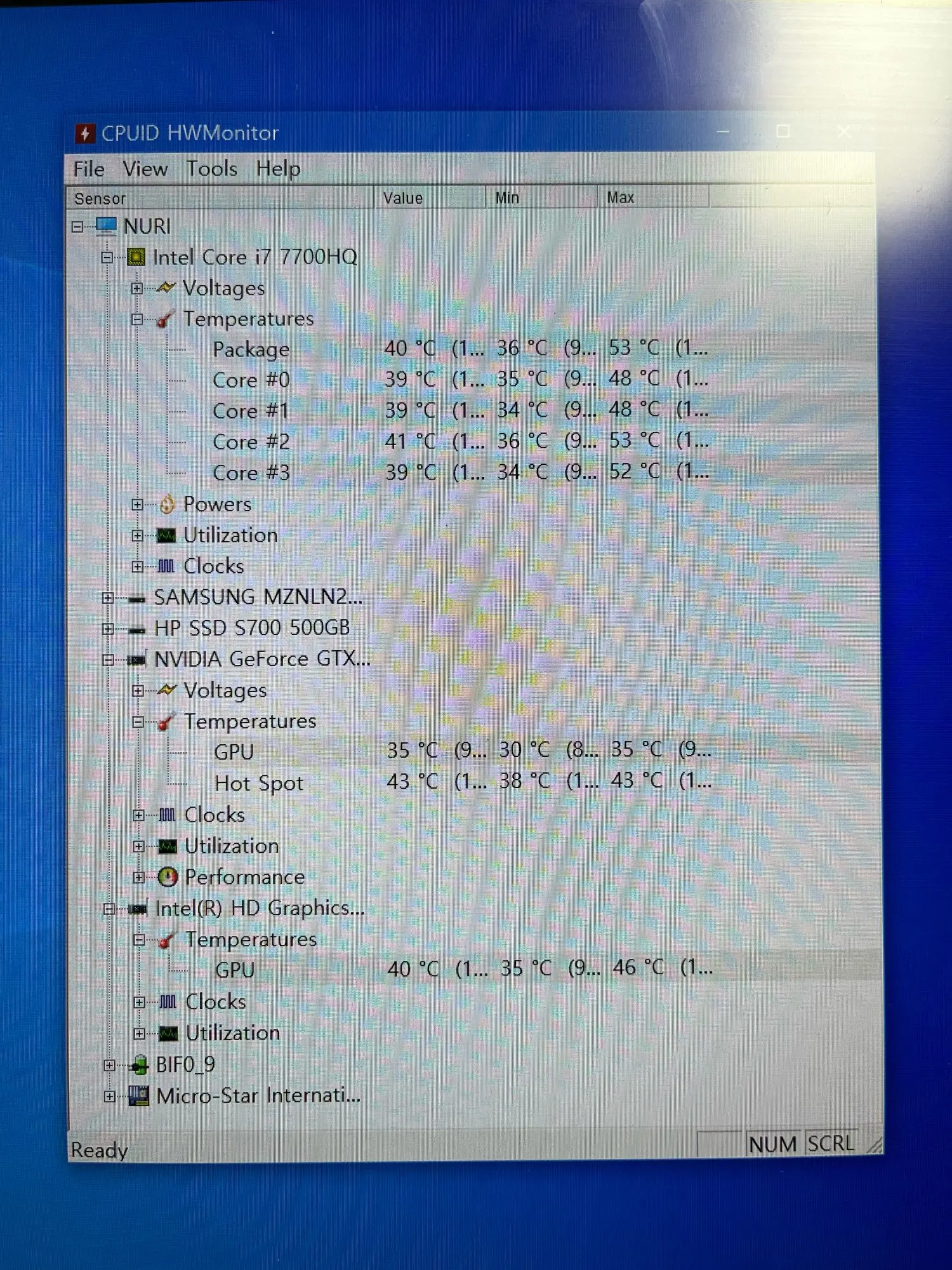Collapse the Intel(R) HD Graphics node
This screenshot has width=952, height=1270.
109,909
